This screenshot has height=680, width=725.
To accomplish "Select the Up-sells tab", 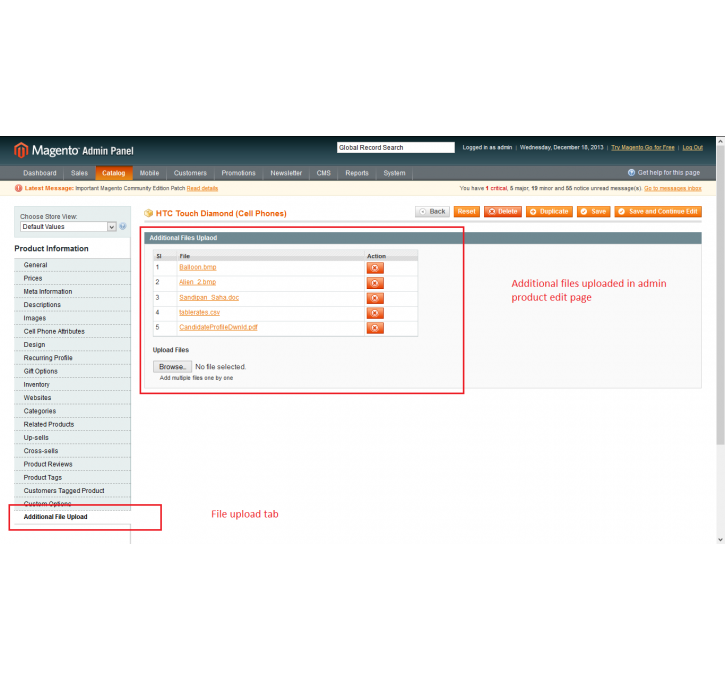I will click(72, 437).
